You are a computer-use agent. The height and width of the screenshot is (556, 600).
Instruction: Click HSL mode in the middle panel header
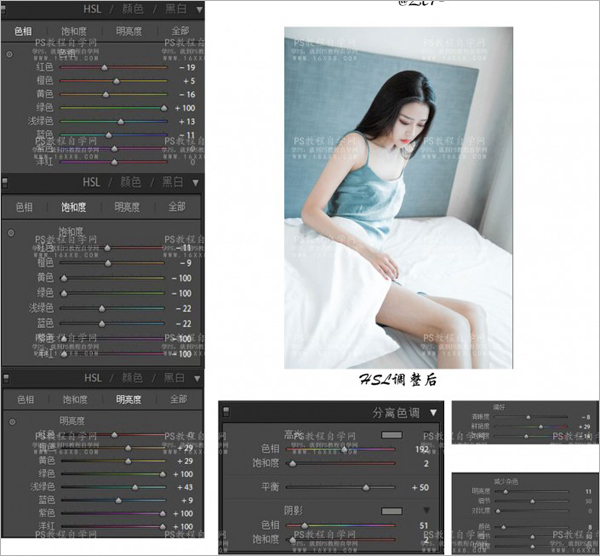click(x=91, y=182)
